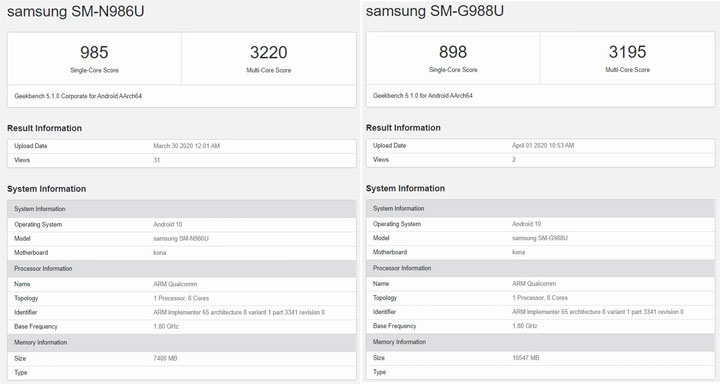Screen dimensions: 720x384
Task: Click the samsung SM-G988U page heading
Action: (434, 11)
